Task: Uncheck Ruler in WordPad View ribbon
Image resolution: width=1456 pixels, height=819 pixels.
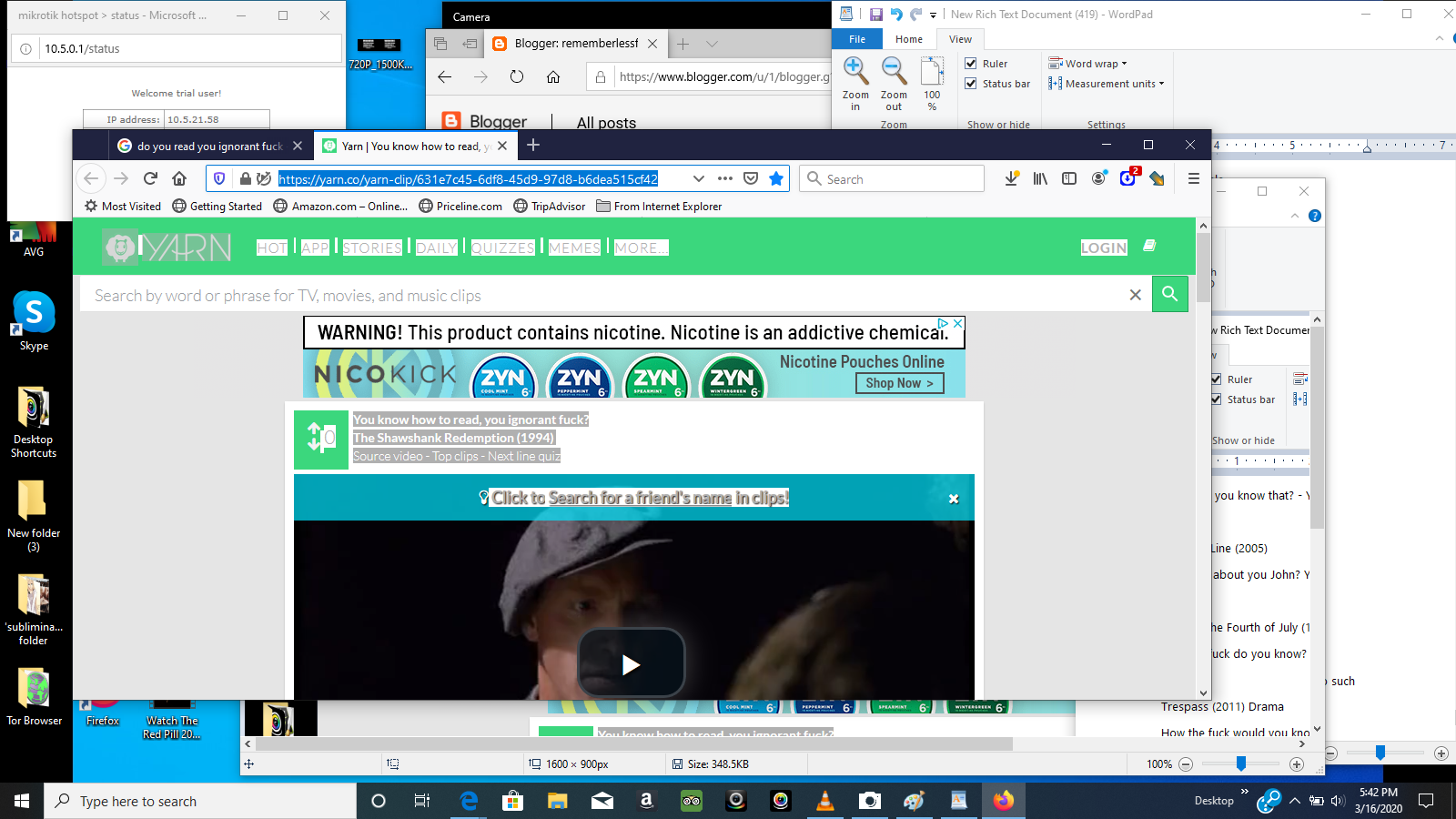Action: pos(971,64)
